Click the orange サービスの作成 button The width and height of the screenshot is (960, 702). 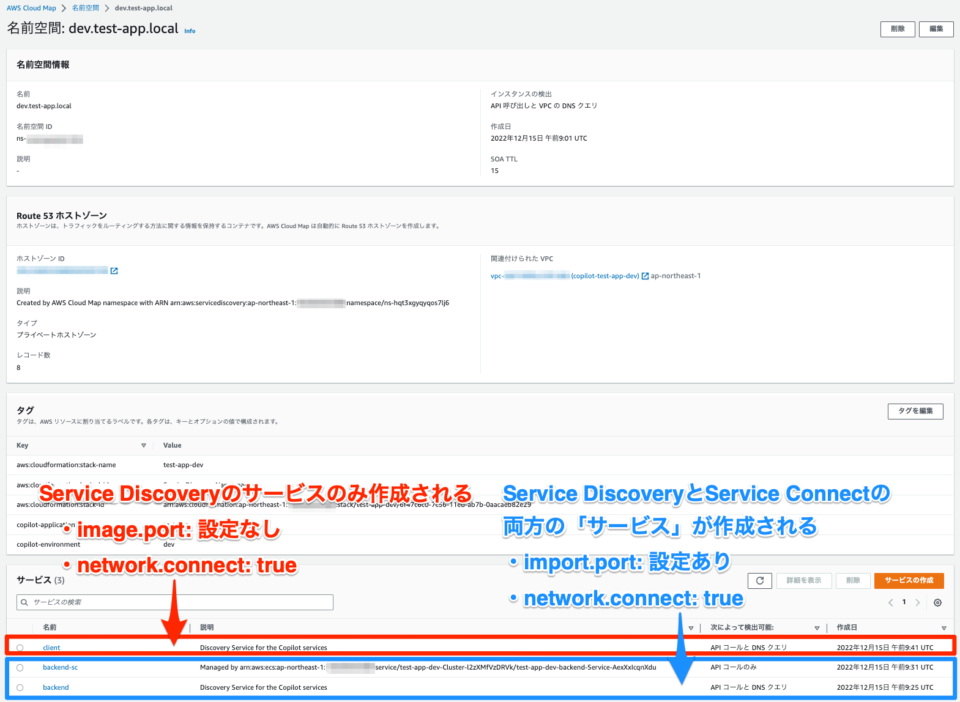click(909, 580)
